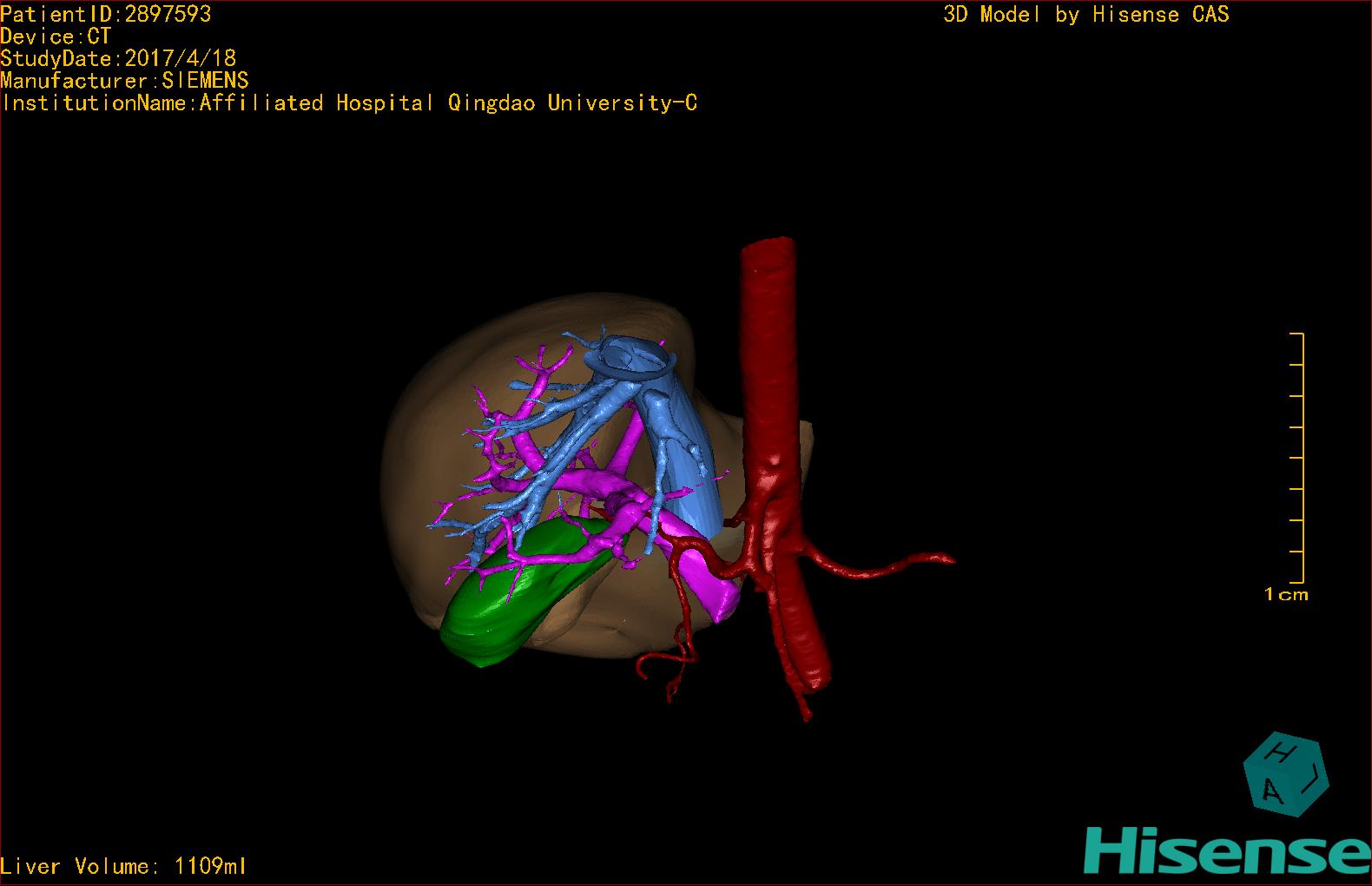Click the Device:CT label
This screenshot has width=1372, height=886.
56,36
